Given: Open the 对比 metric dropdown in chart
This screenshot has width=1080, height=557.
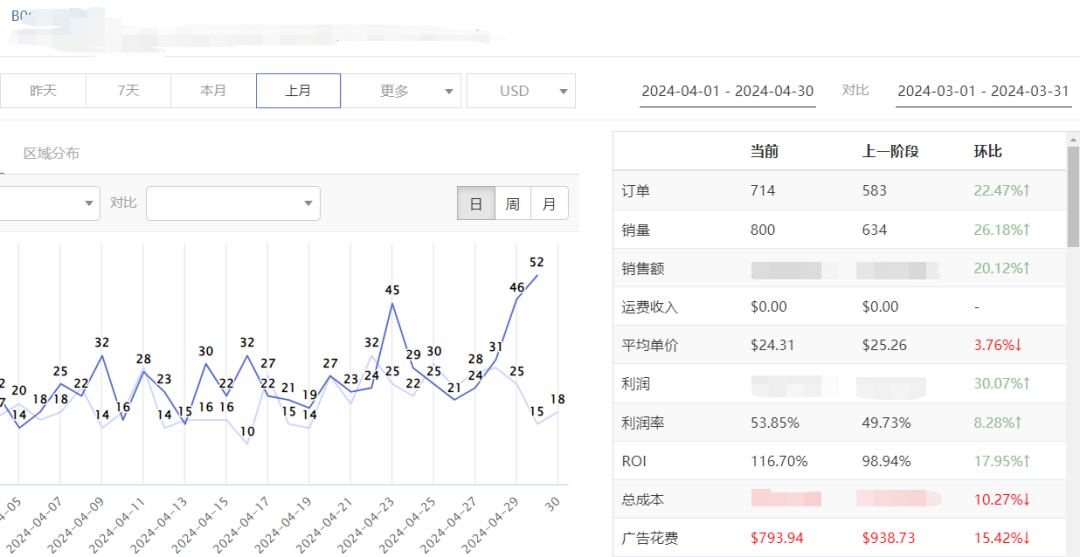Looking at the screenshot, I should (233, 203).
